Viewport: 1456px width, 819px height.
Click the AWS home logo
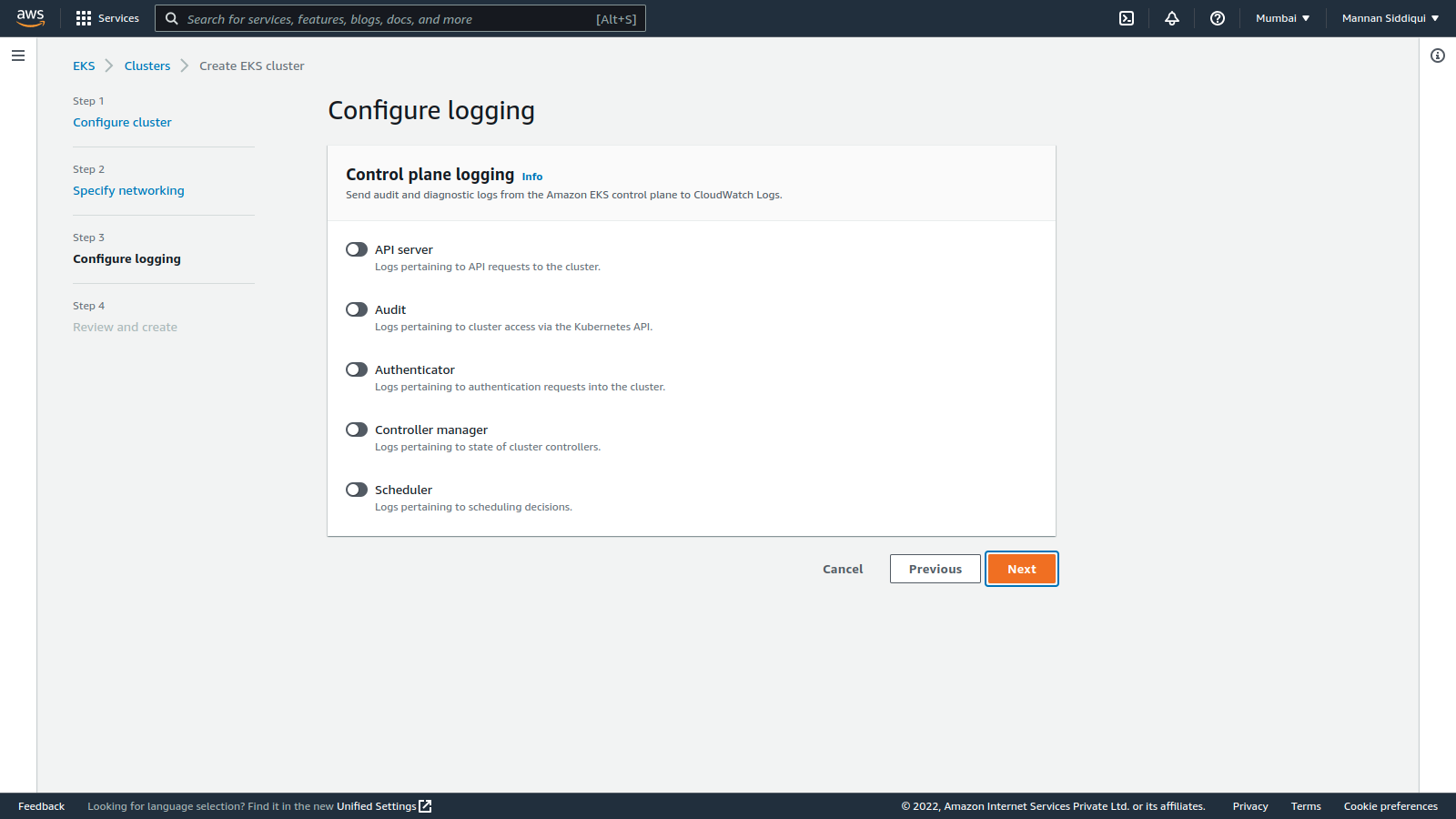[x=30, y=18]
